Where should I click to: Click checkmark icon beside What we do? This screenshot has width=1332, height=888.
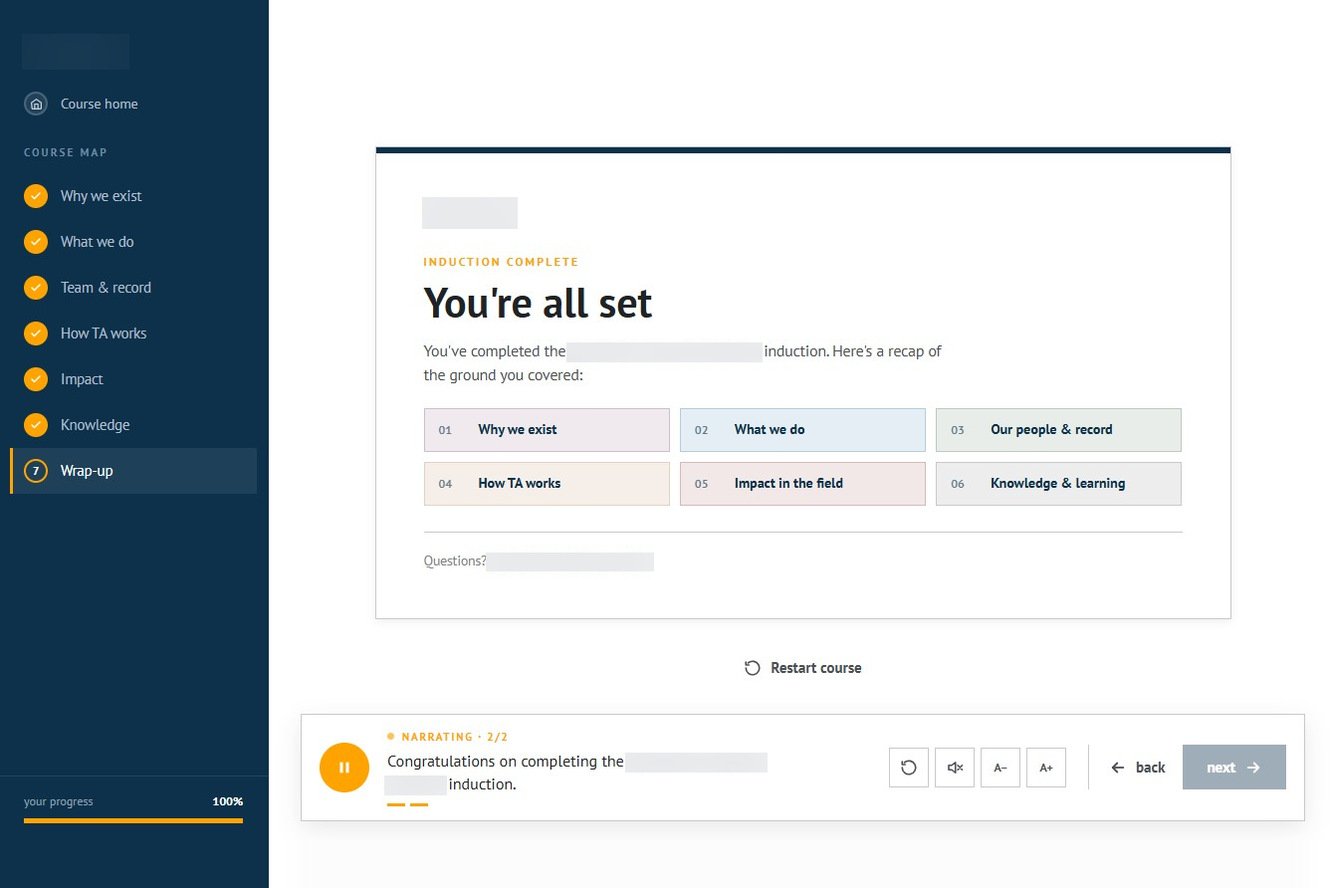36,242
